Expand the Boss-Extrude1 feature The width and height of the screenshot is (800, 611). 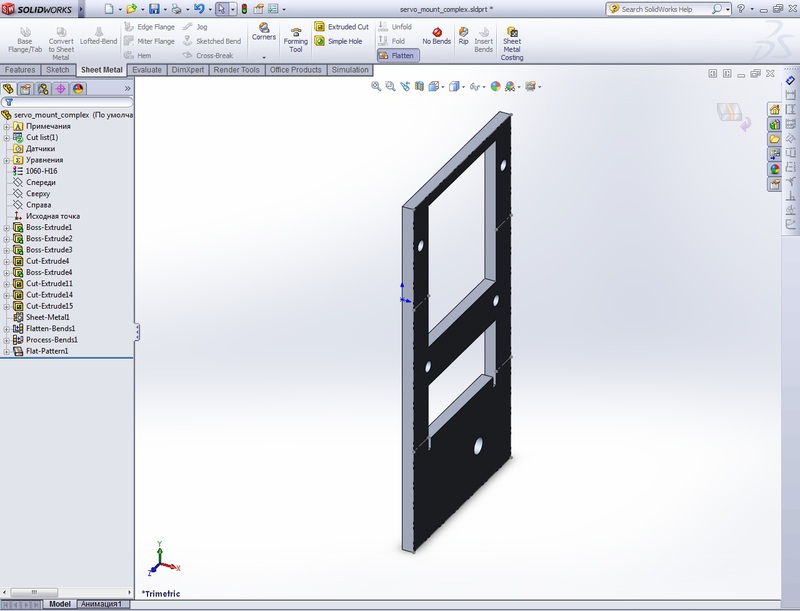[6, 227]
